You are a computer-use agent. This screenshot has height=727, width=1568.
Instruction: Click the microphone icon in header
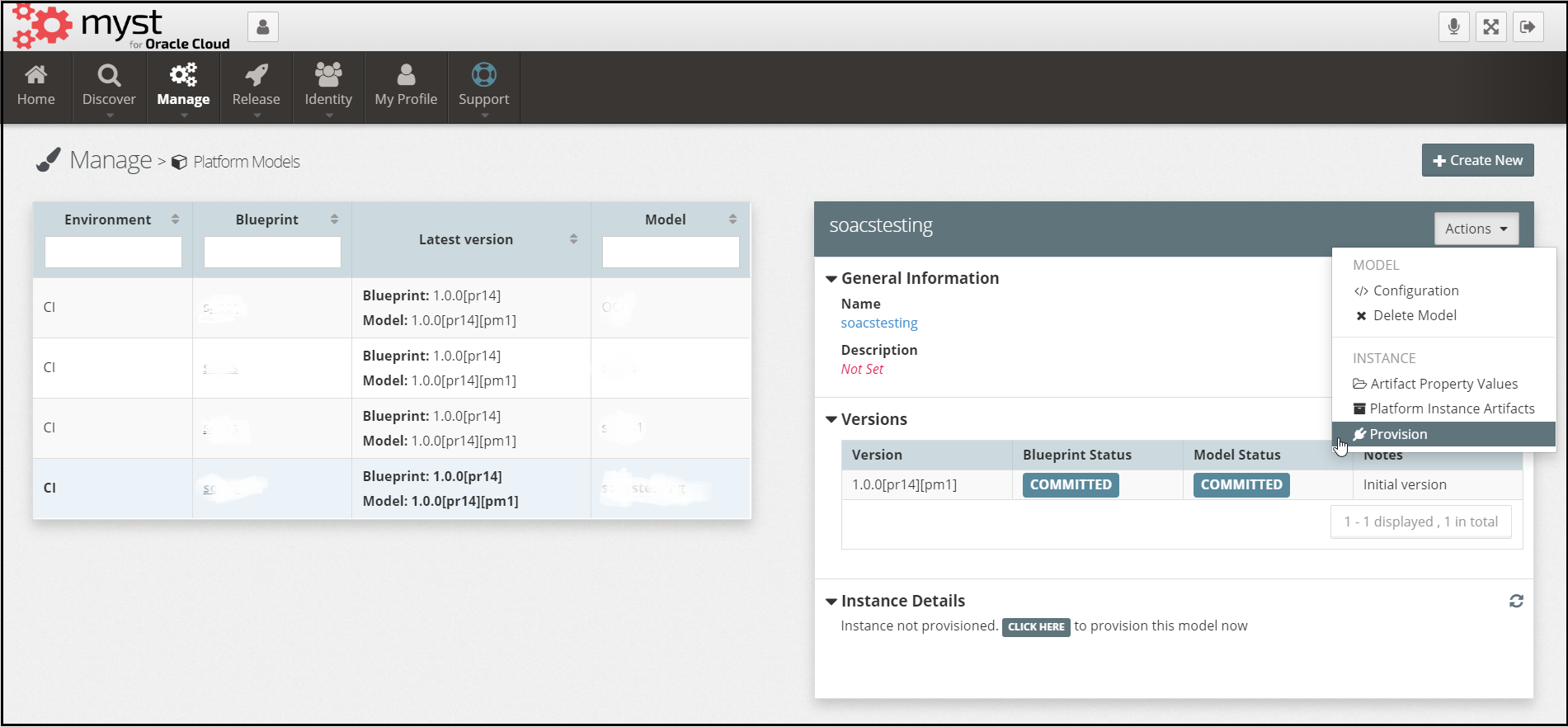click(x=1453, y=26)
